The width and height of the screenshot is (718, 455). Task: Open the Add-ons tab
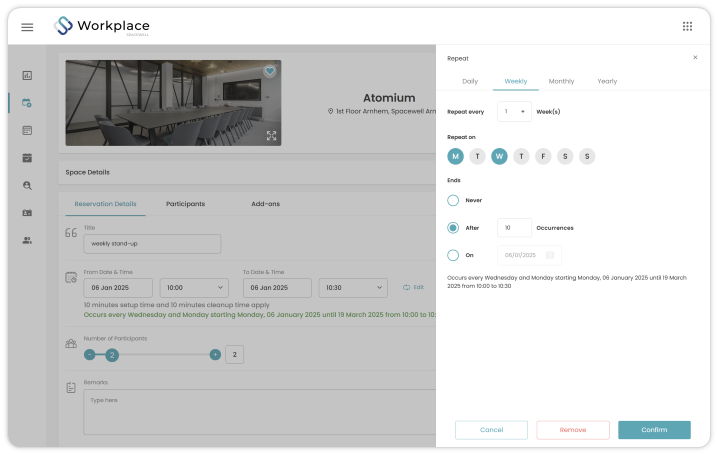point(266,204)
